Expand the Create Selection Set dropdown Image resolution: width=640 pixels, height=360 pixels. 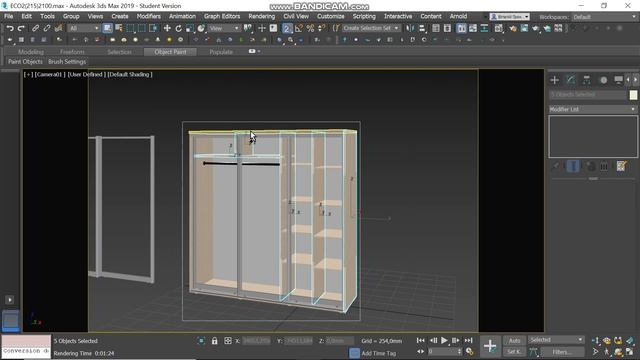pyautogui.click(x=371, y=28)
